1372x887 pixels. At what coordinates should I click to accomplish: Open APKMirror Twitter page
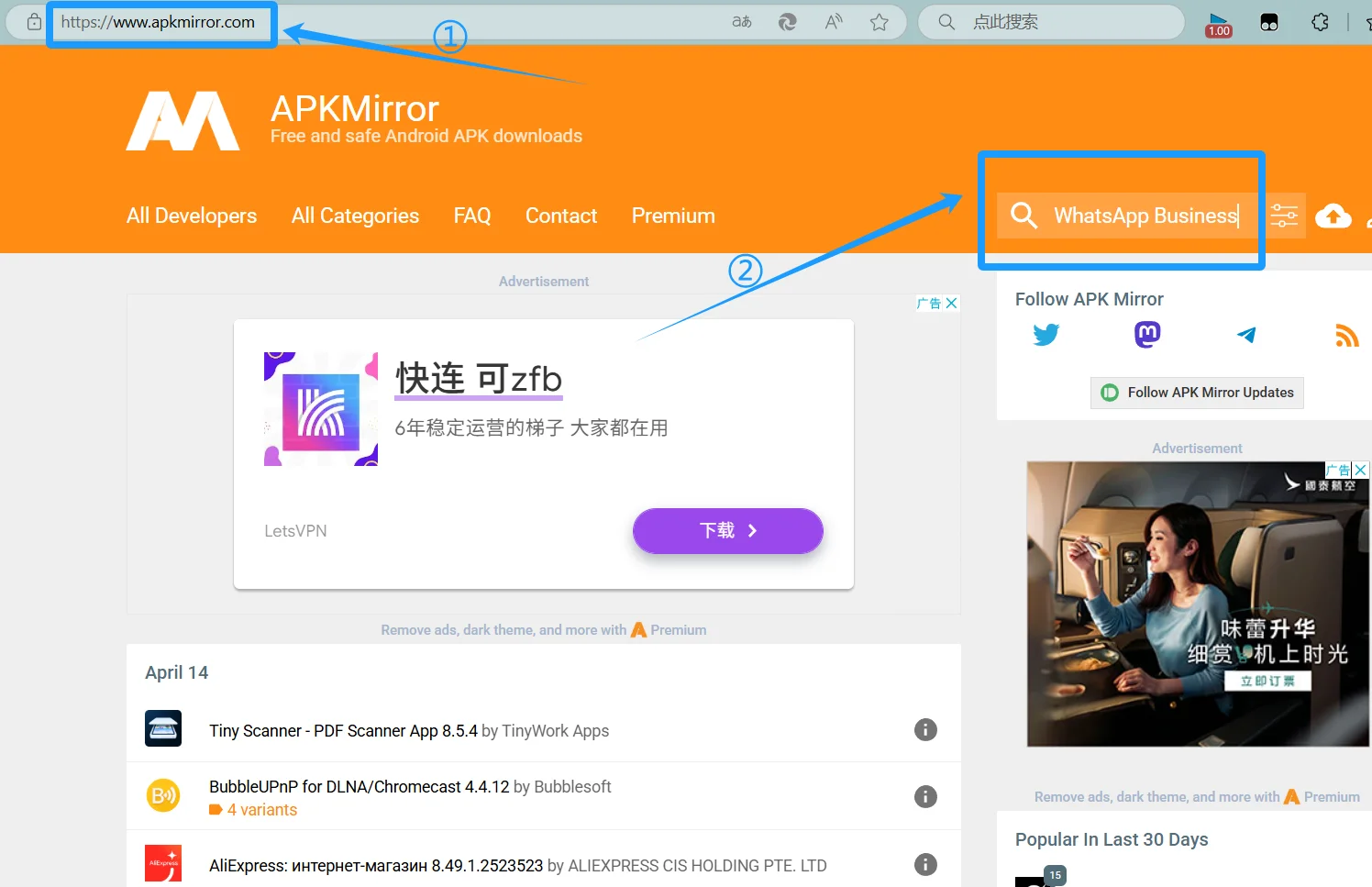point(1046,335)
